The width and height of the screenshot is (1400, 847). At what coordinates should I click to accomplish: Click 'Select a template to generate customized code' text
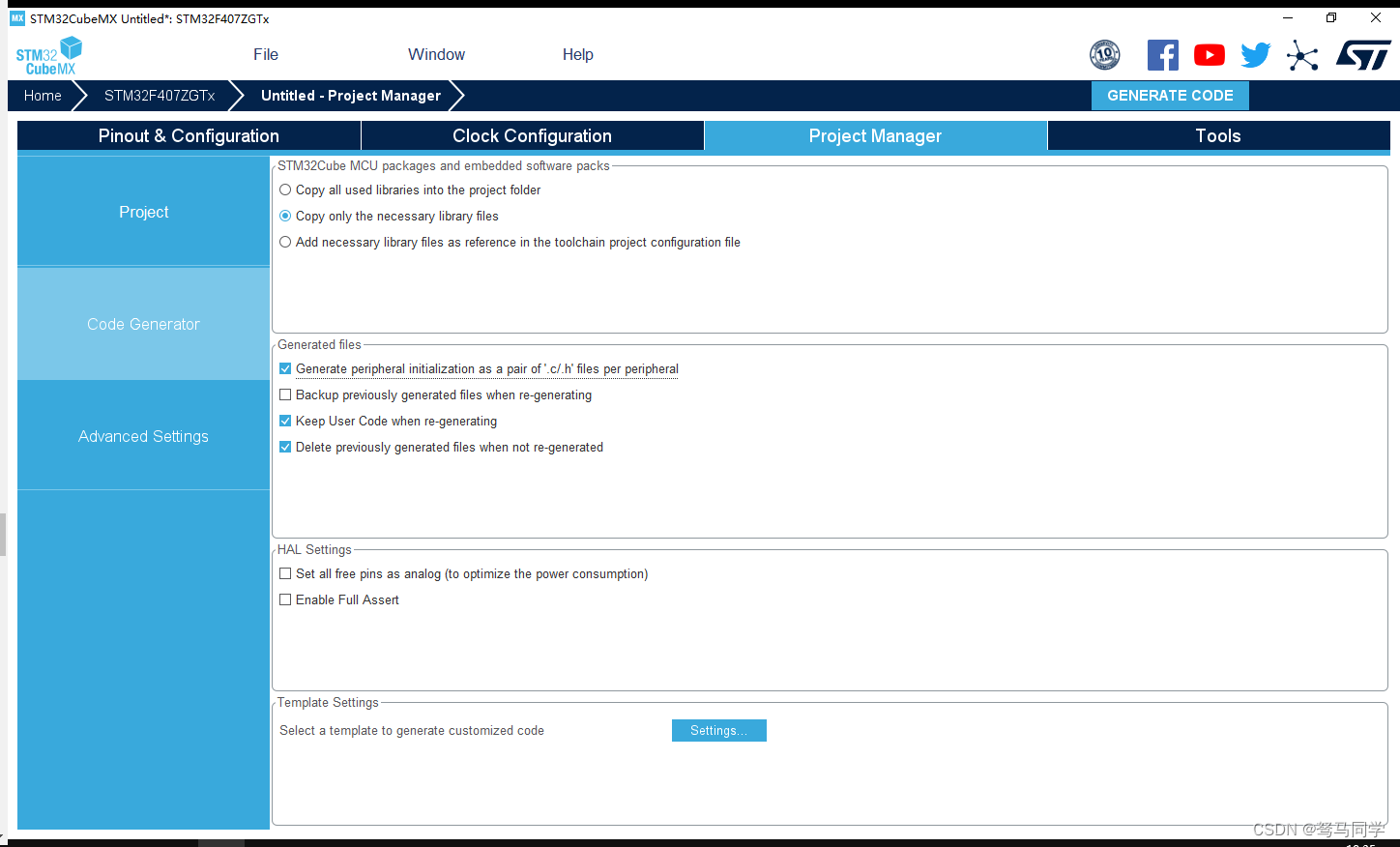pyautogui.click(x=412, y=731)
